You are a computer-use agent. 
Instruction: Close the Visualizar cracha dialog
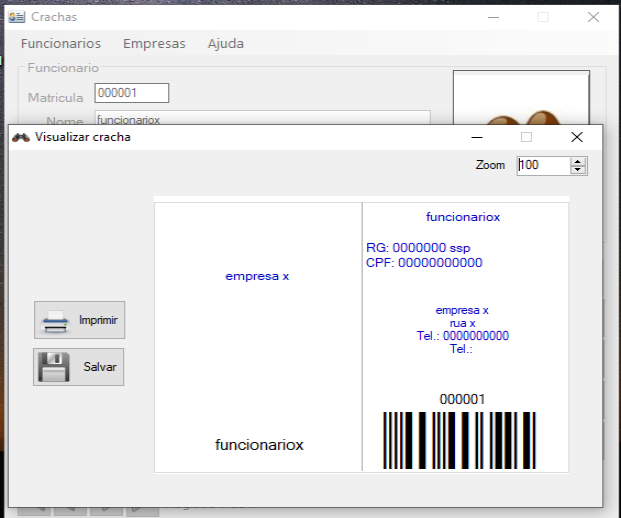(576, 137)
